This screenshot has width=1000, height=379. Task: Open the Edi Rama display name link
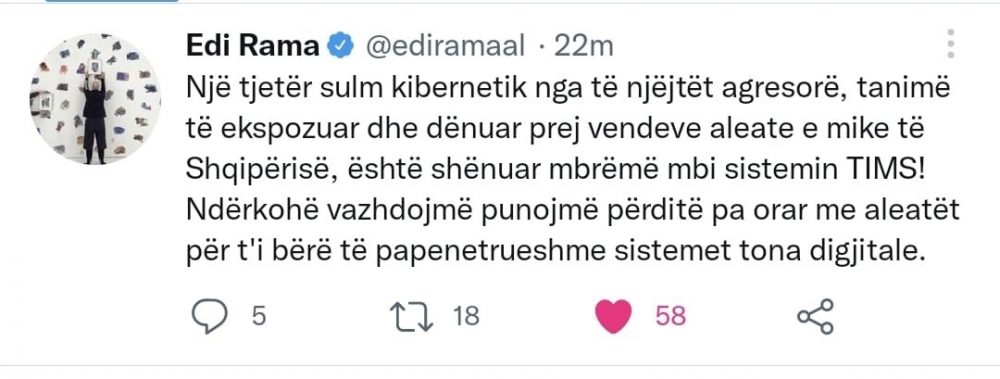(x=253, y=46)
